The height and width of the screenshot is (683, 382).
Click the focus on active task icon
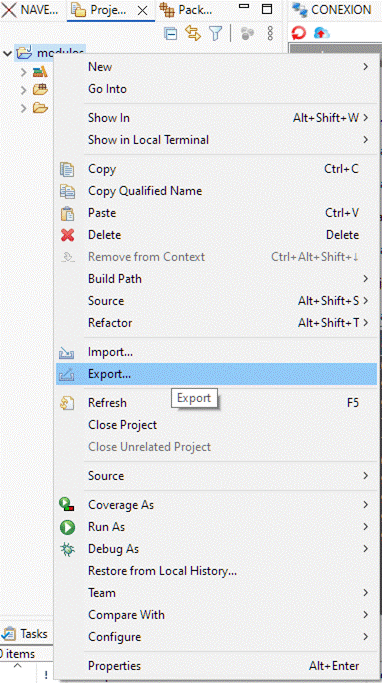[x=247, y=34]
